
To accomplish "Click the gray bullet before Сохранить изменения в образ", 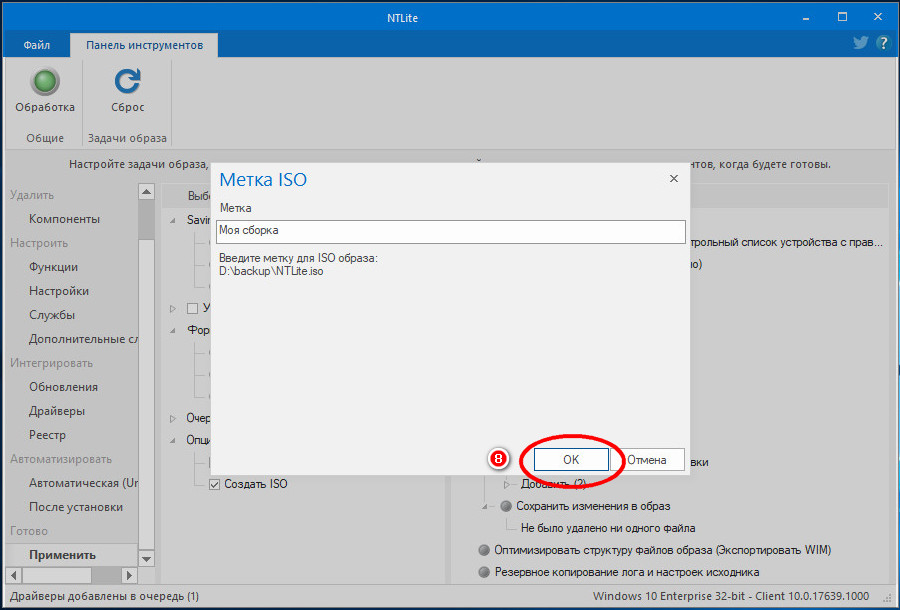I will click(506, 506).
